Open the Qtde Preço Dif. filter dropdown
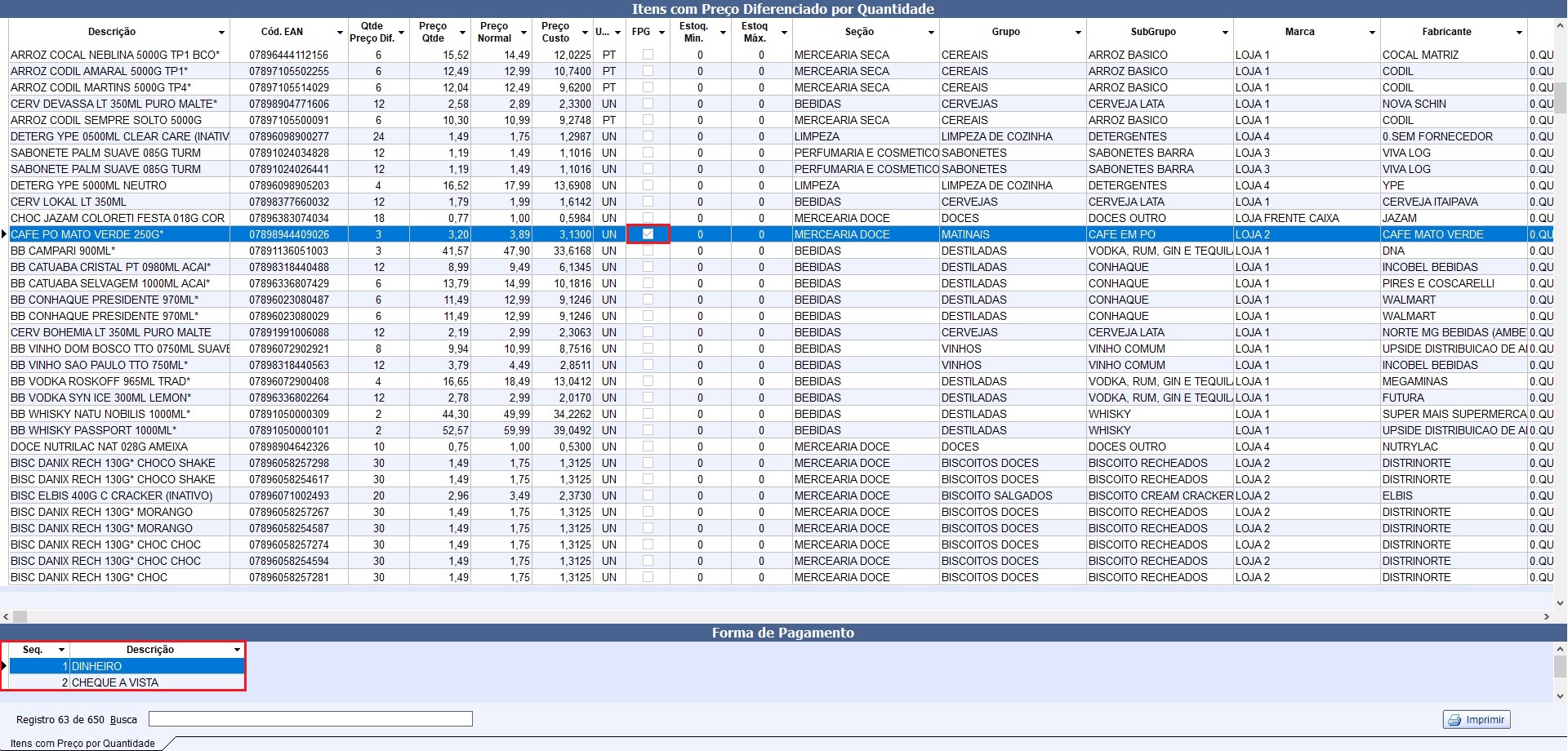The image size is (1568, 751). [x=401, y=33]
